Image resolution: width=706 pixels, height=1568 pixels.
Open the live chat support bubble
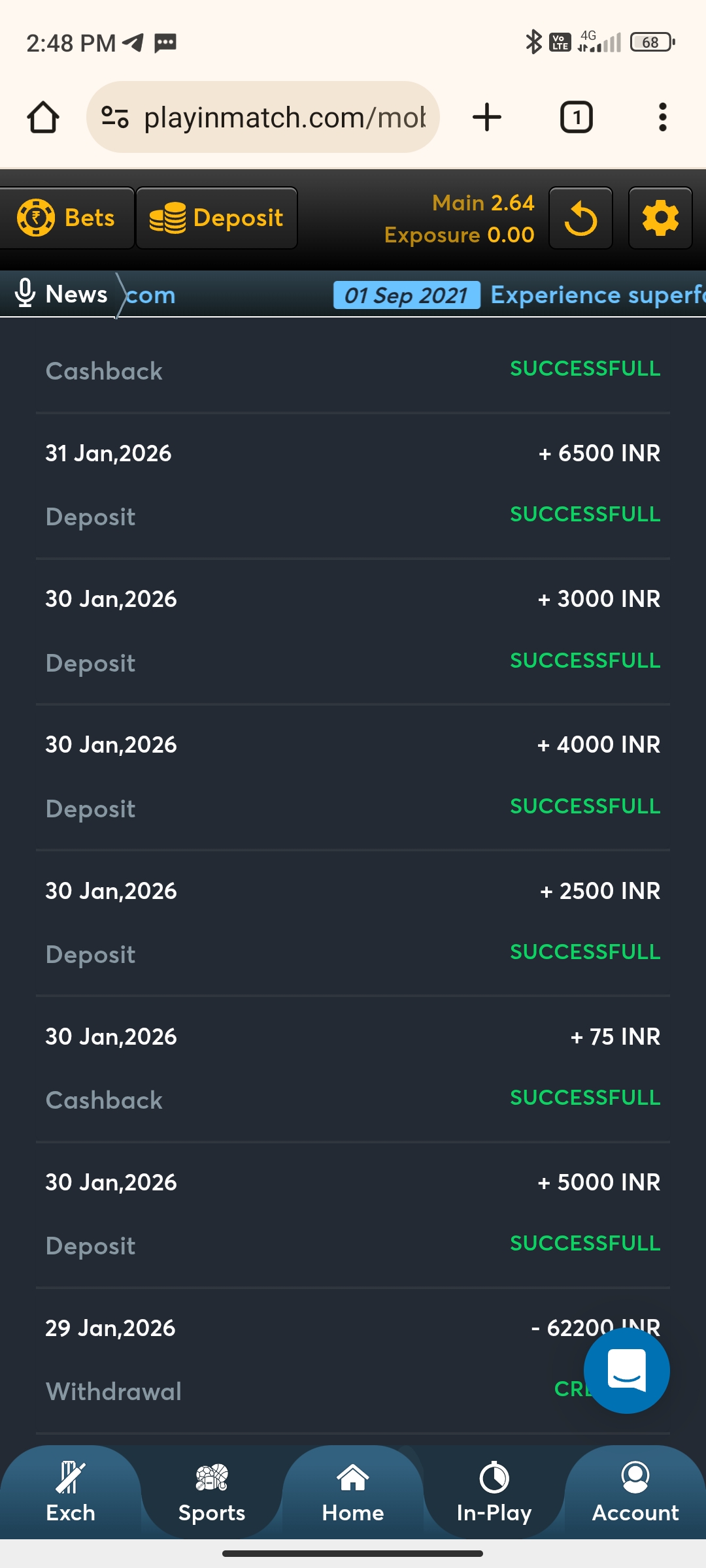click(x=626, y=1371)
